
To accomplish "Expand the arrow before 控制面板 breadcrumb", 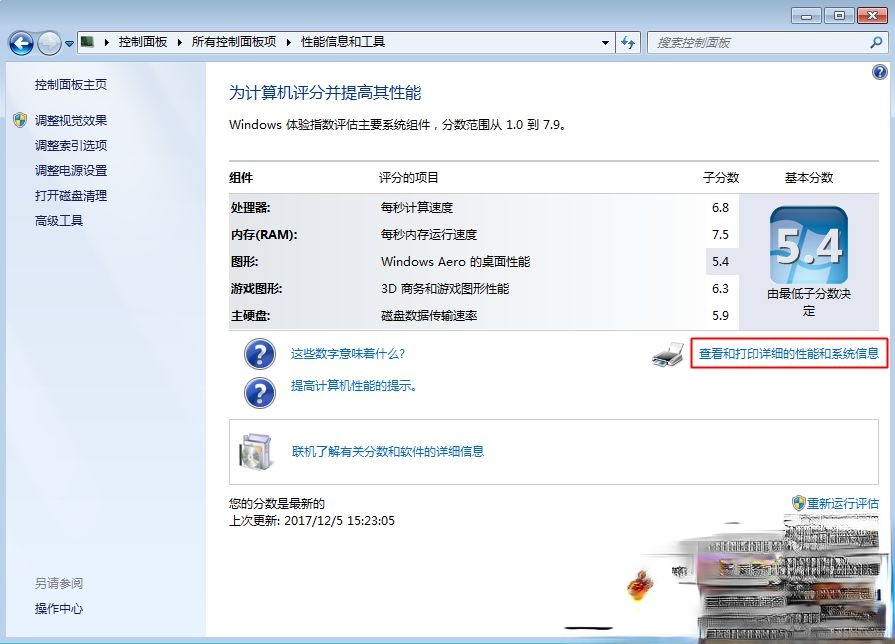I will 107,42.
